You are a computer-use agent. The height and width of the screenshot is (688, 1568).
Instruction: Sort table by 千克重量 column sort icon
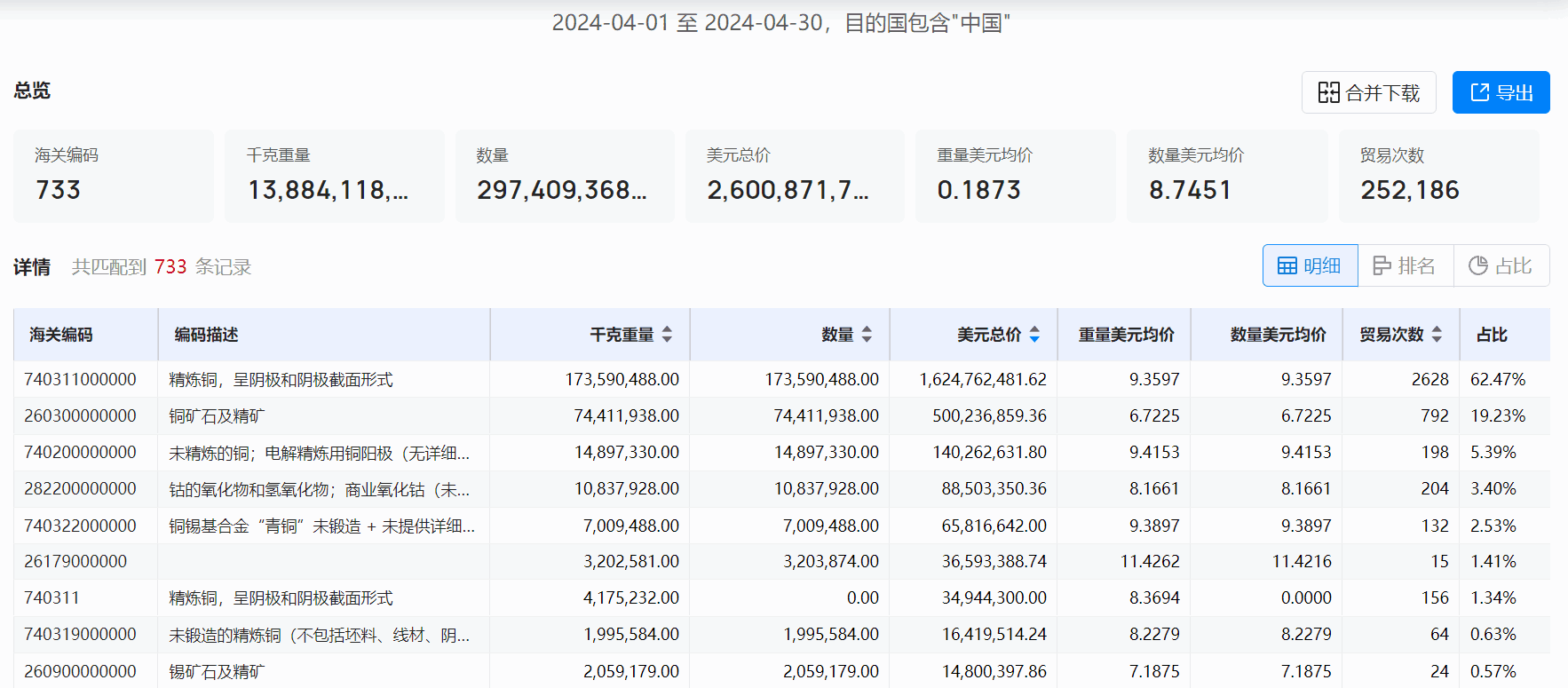point(667,335)
